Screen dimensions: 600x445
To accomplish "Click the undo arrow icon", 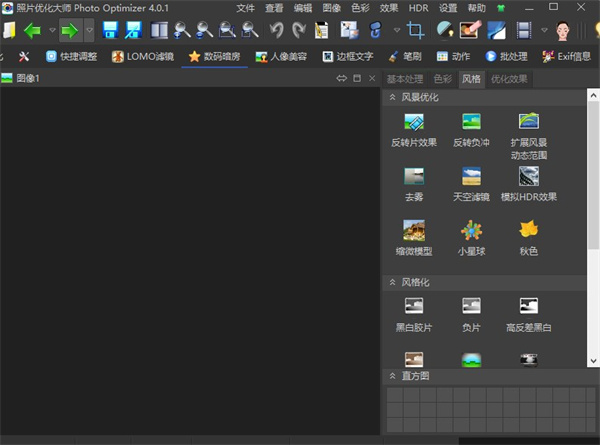I will pos(276,30).
